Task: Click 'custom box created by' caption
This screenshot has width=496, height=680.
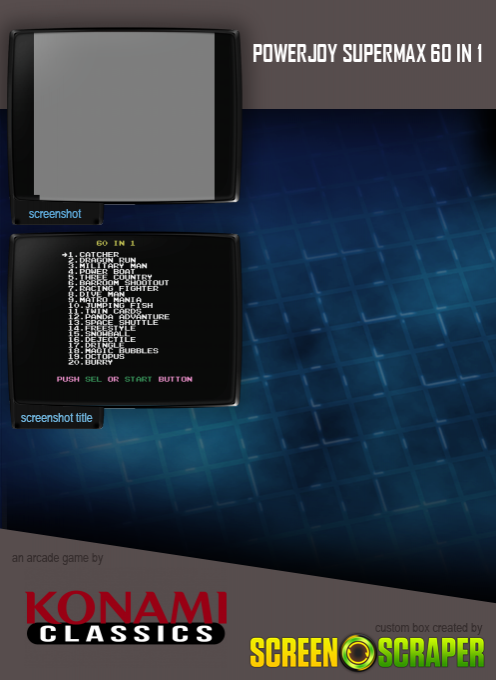Action: [x=428, y=628]
